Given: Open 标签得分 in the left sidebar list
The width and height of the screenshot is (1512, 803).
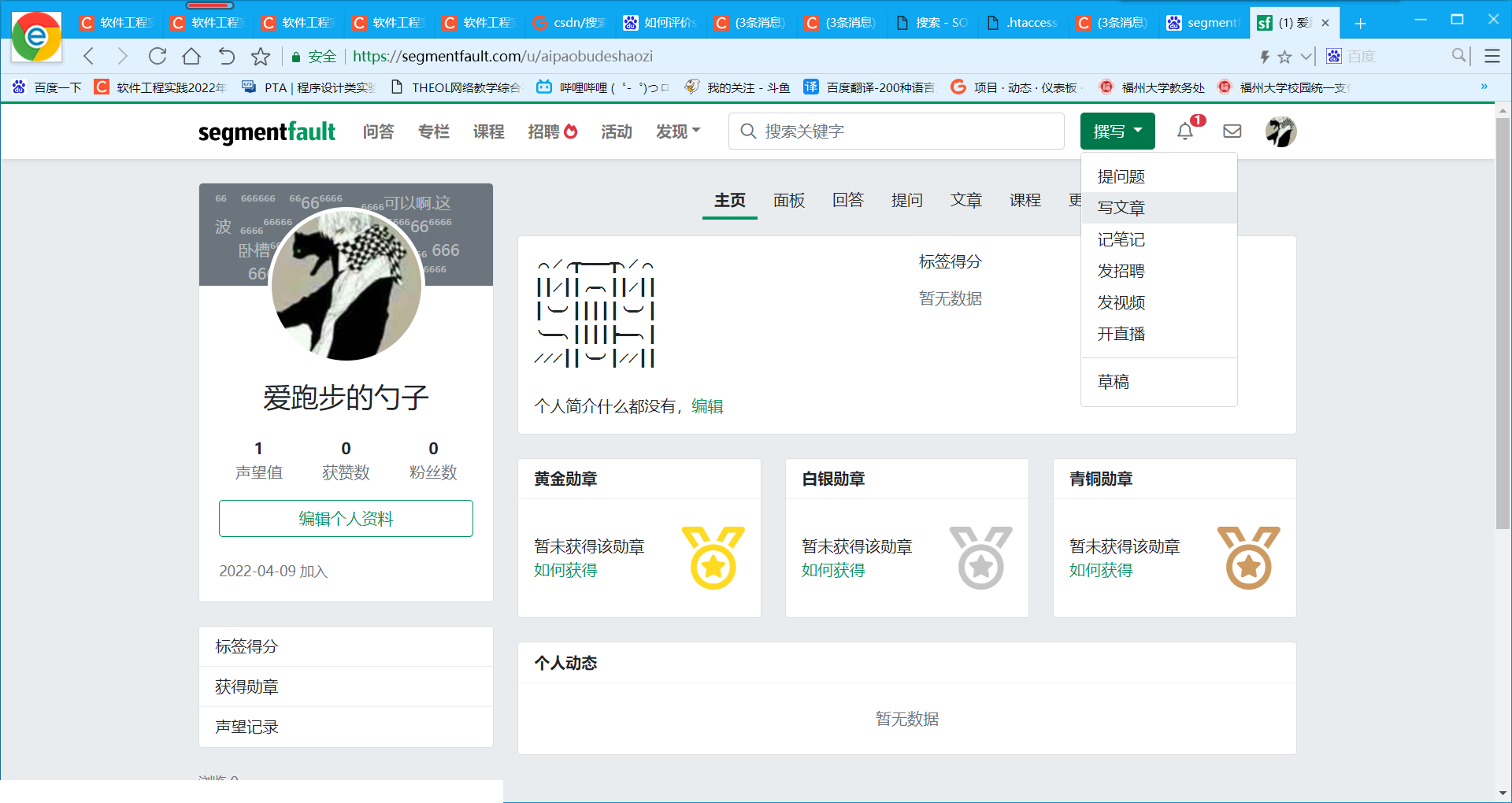Looking at the screenshot, I should 346,646.
